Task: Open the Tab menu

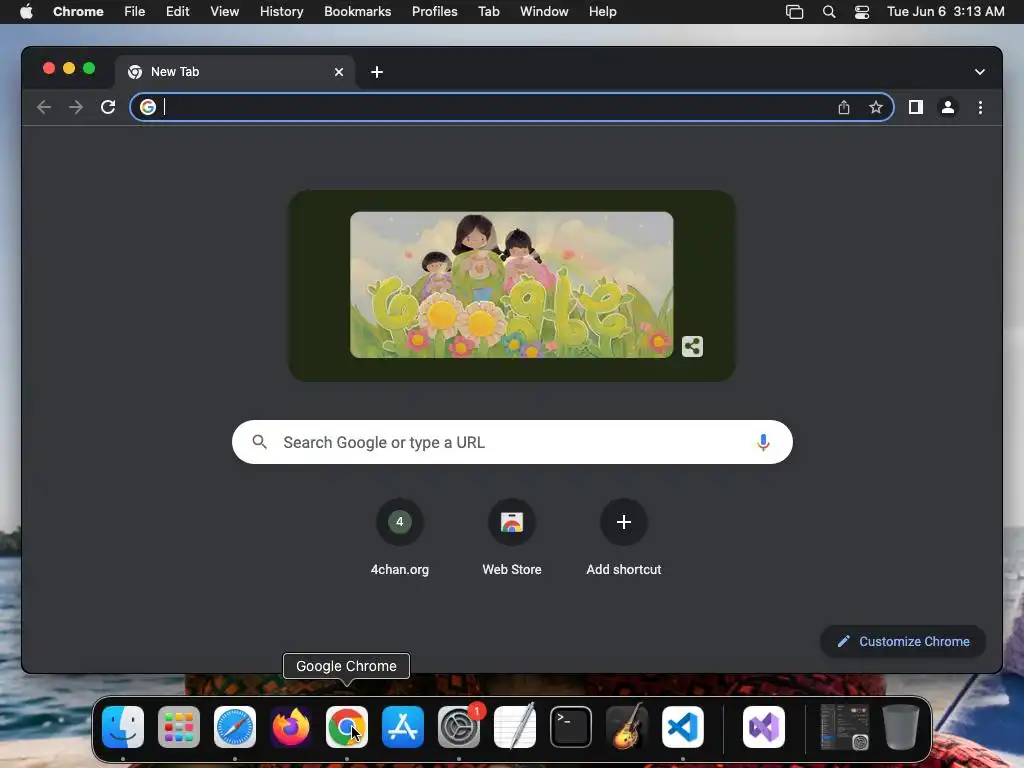Action: [x=488, y=12]
